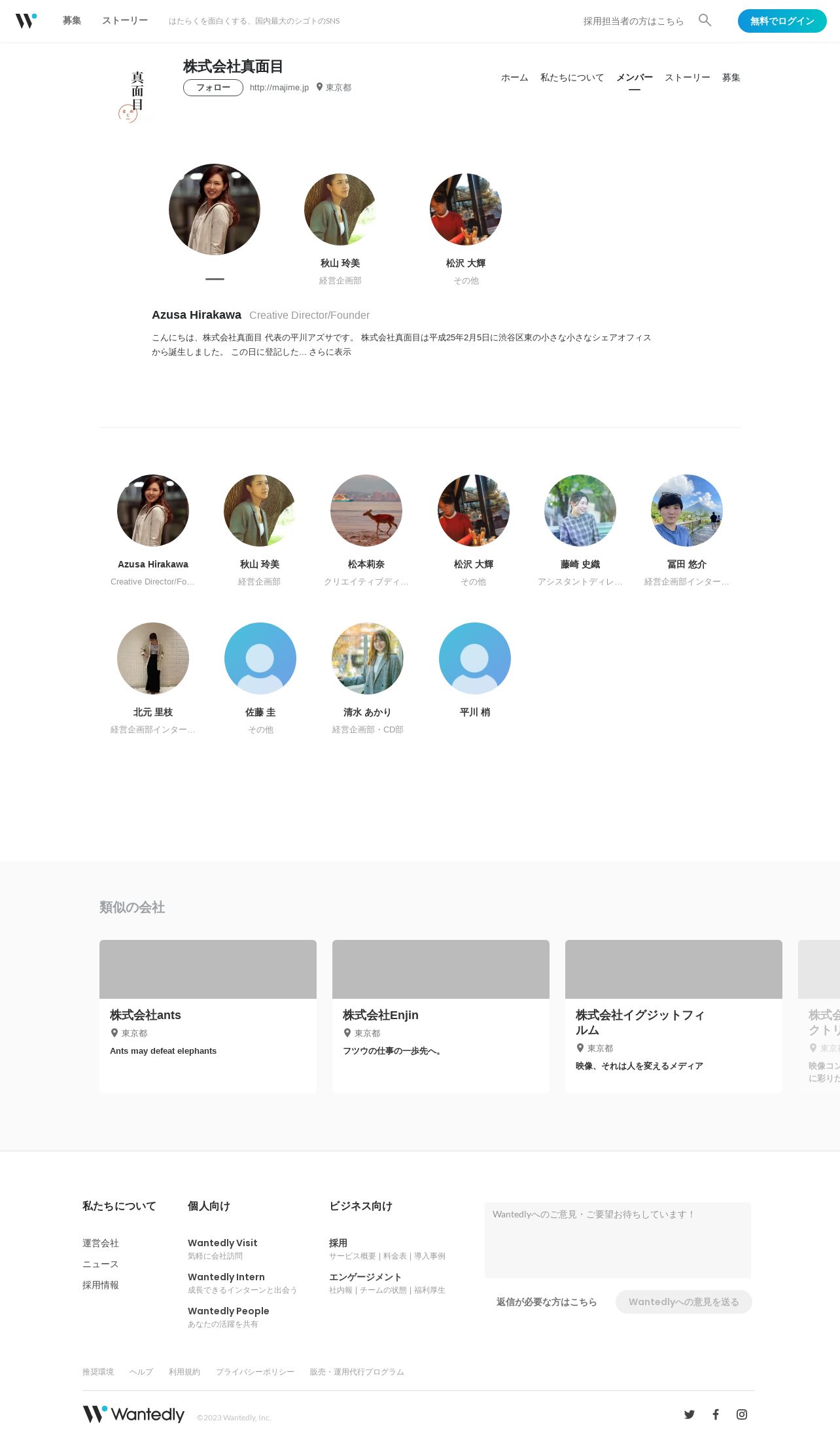Follow the company with フォロー button
This screenshot has height=1438, width=840.
pyautogui.click(x=213, y=88)
